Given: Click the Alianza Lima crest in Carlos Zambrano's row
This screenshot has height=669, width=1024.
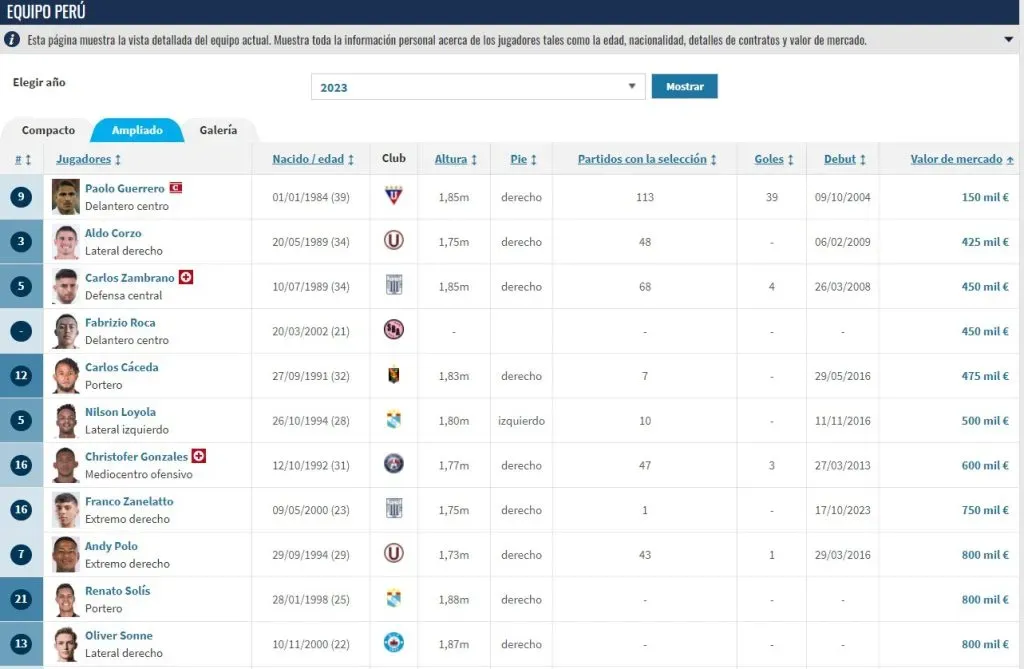Looking at the screenshot, I should [x=393, y=286].
